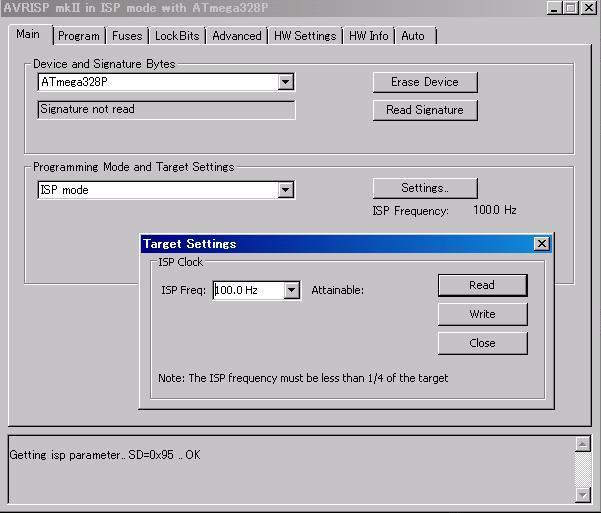Open the HW Settings tab

coord(305,36)
